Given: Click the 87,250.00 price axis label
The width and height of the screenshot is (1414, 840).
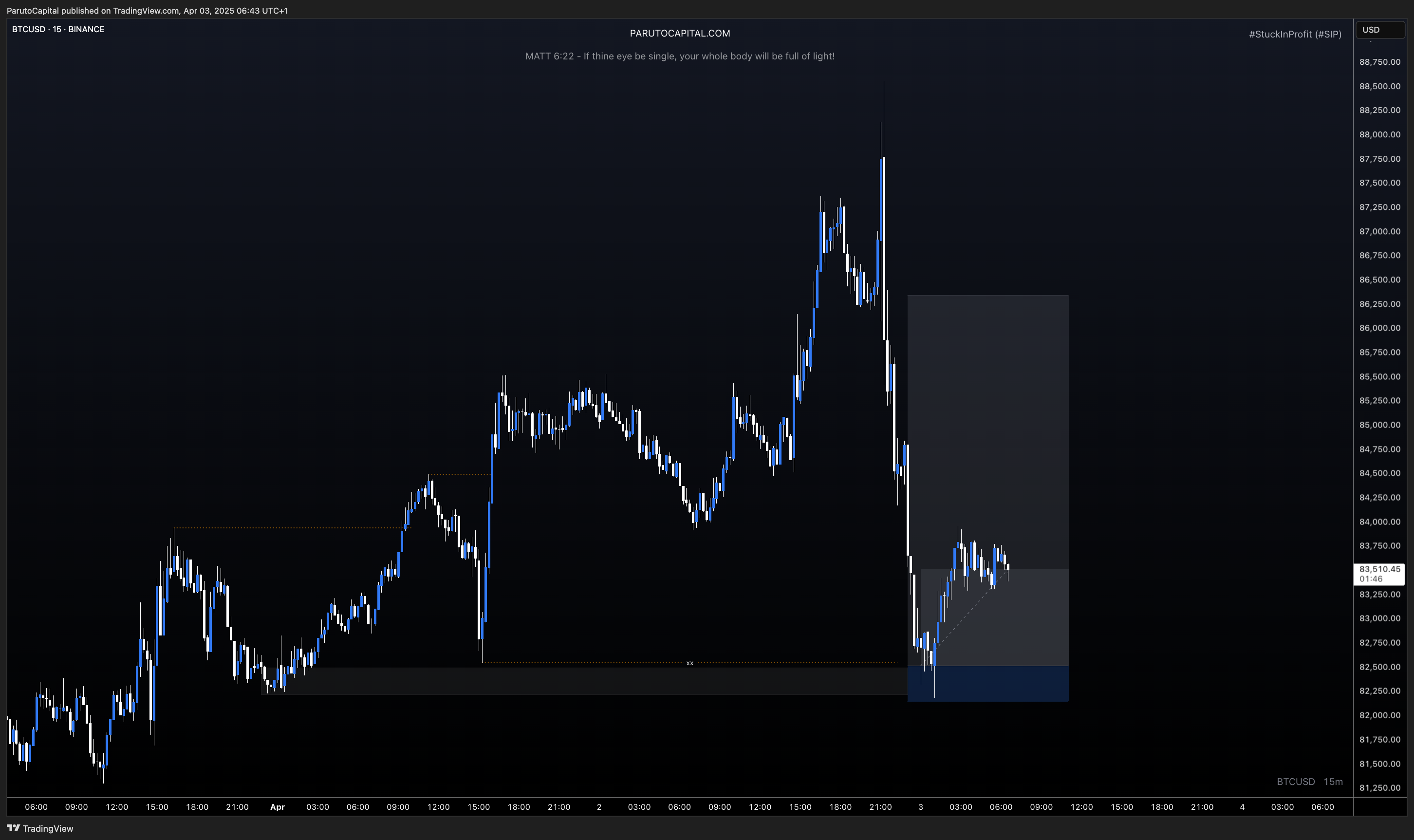Looking at the screenshot, I should coord(1379,206).
